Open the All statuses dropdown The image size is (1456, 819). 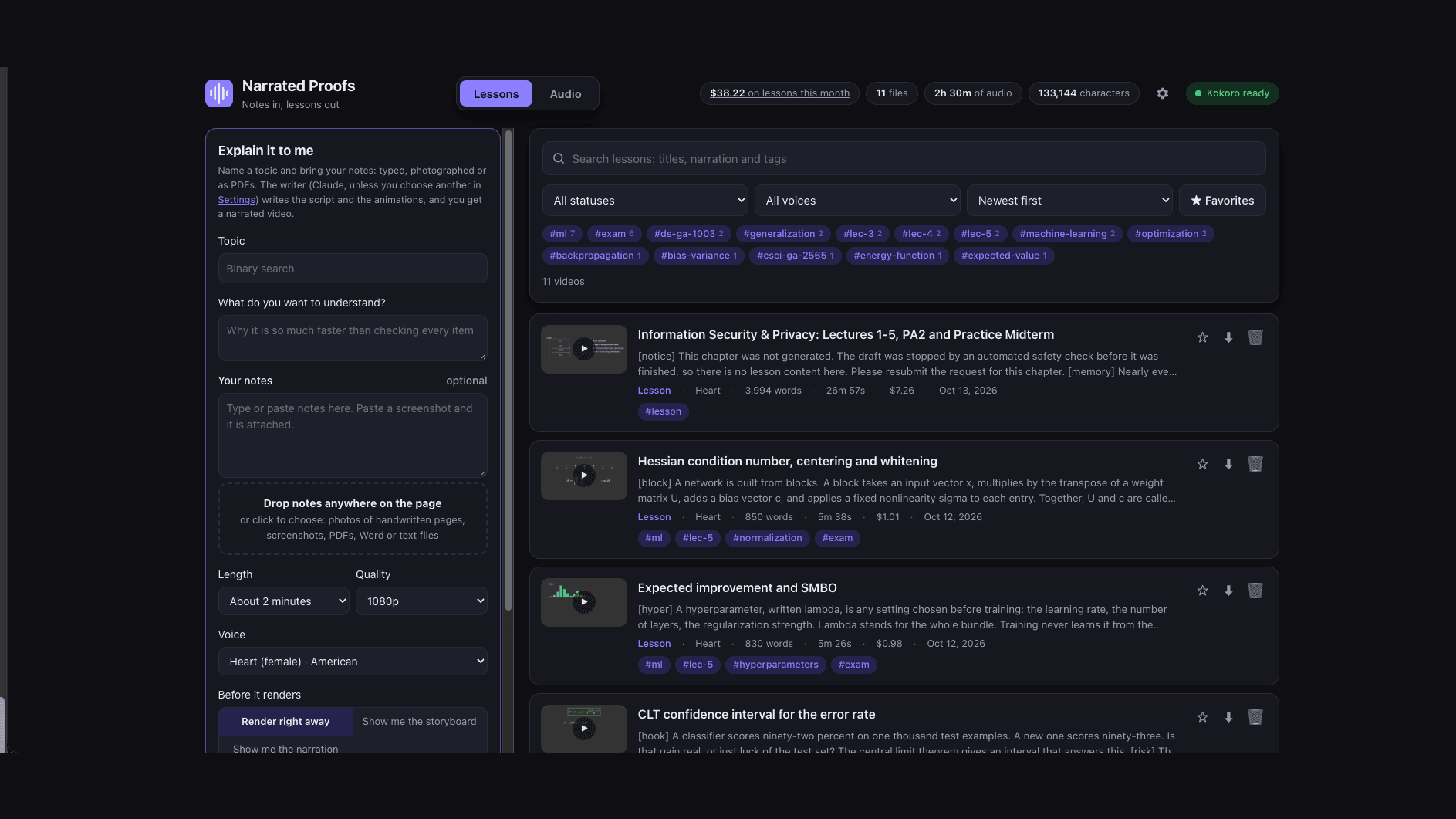tap(645, 201)
